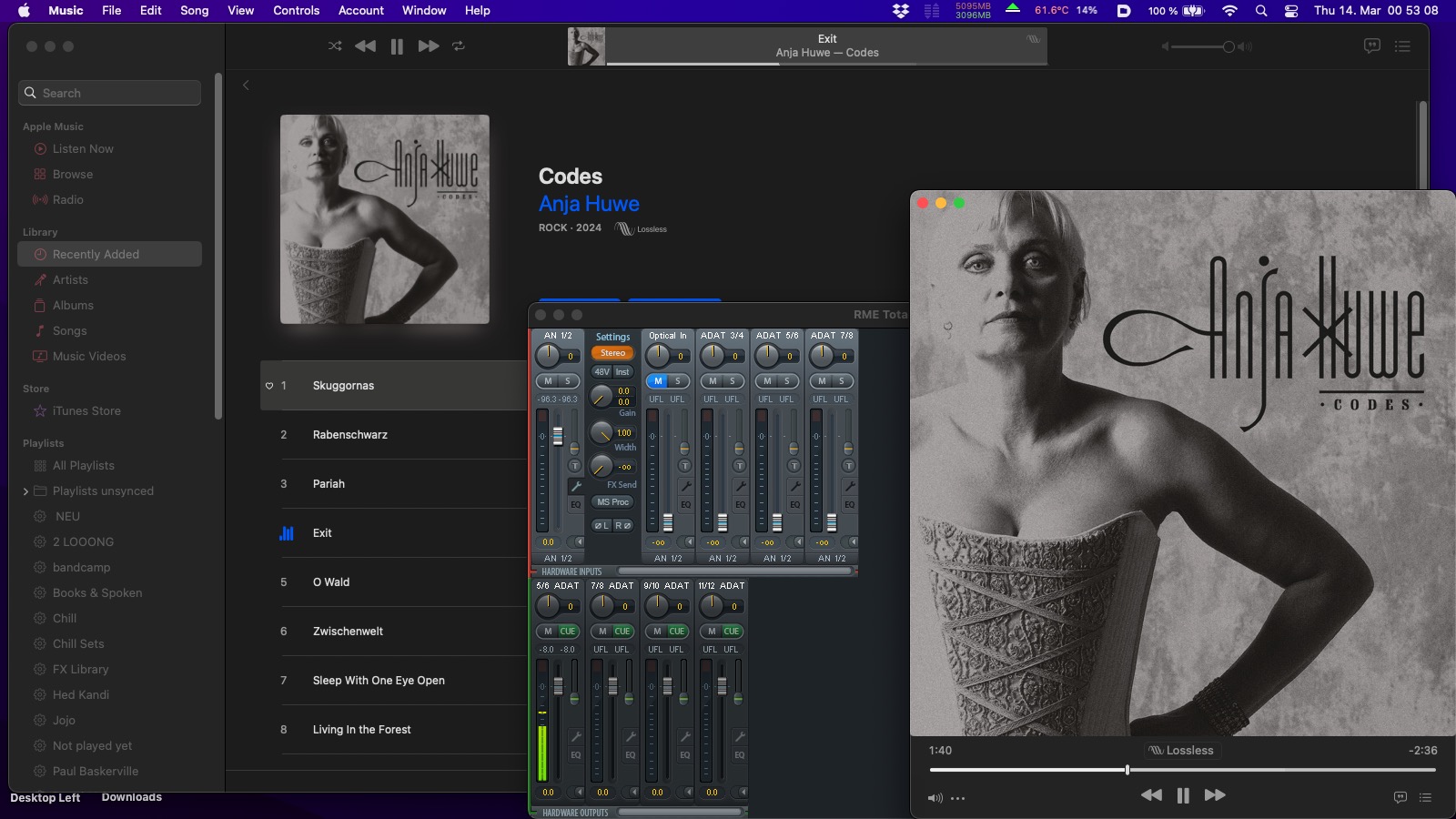Expand 9/10 ADAT output arrow at bottom
Image resolution: width=1456 pixels, height=819 pixels.
(x=688, y=792)
